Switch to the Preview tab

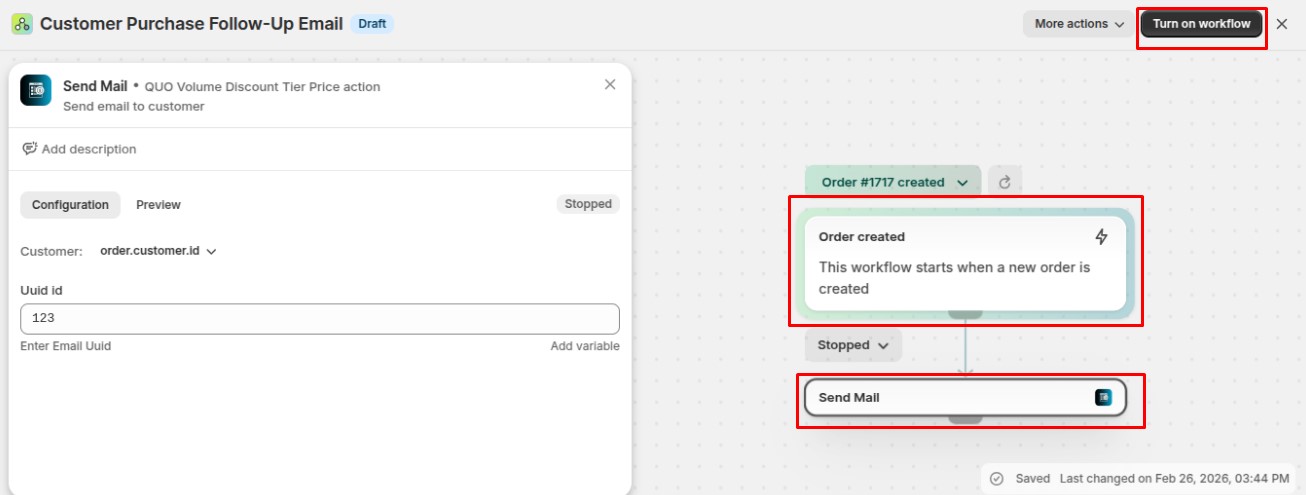click(x=158, y=205)
